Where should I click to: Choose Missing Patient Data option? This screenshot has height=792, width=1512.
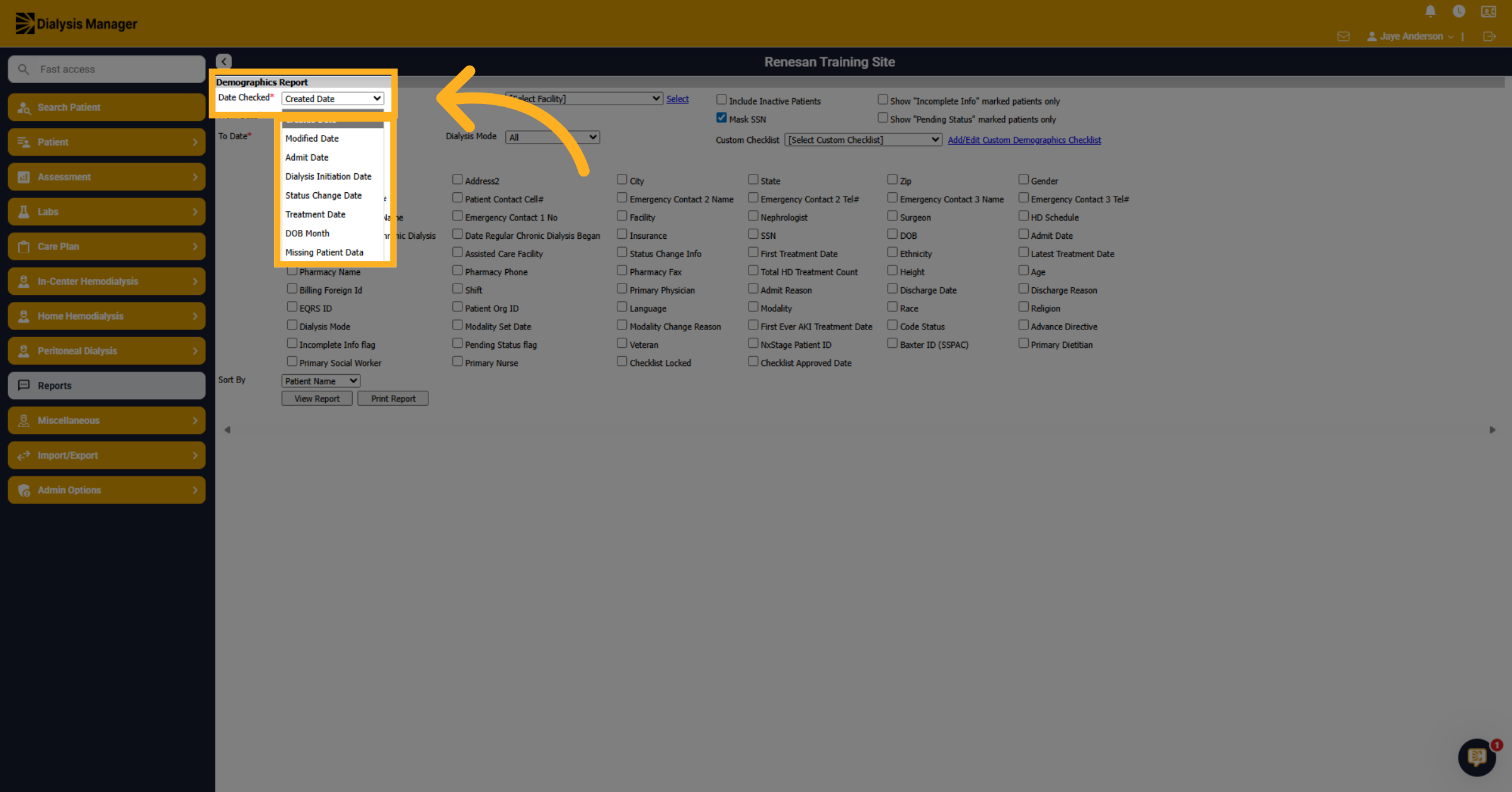(x=332, y=252)
